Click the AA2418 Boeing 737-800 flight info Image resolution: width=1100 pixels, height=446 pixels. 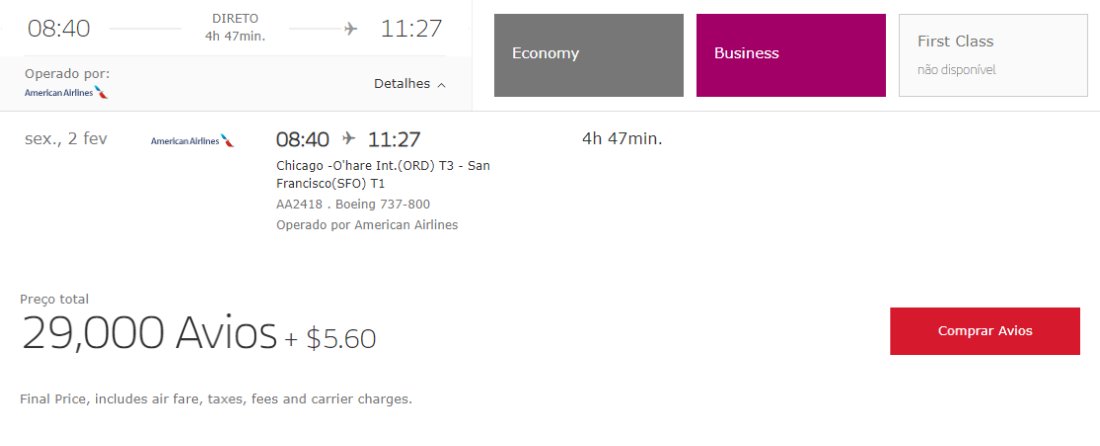(353, 204)
